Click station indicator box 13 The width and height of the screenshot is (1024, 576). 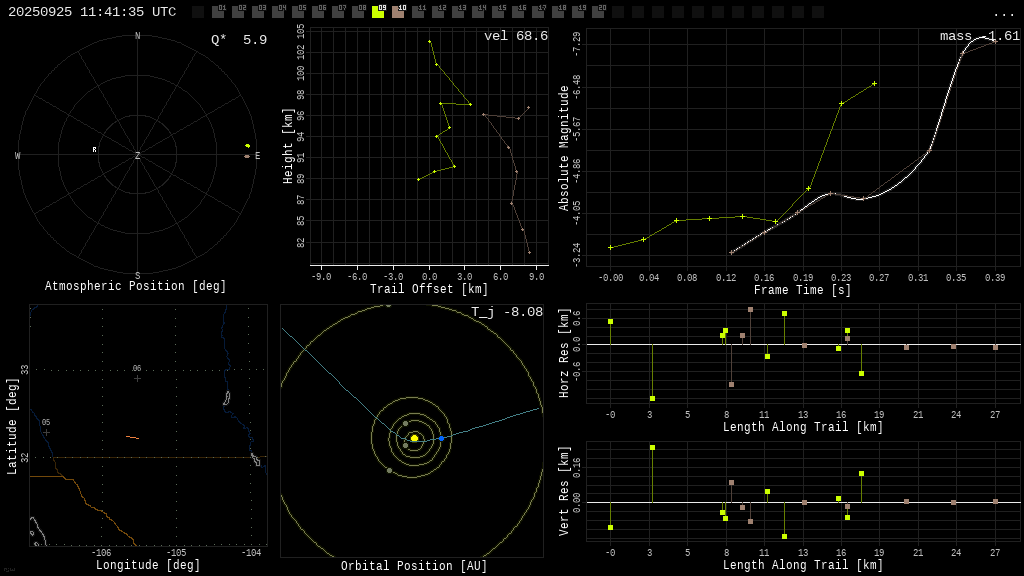coord(457,12)
